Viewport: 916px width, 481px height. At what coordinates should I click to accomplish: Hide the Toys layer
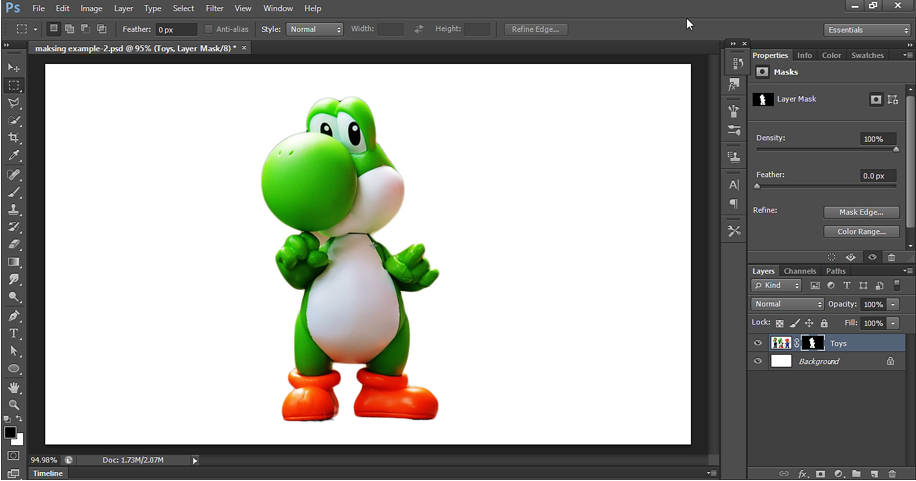pos(758,343)
